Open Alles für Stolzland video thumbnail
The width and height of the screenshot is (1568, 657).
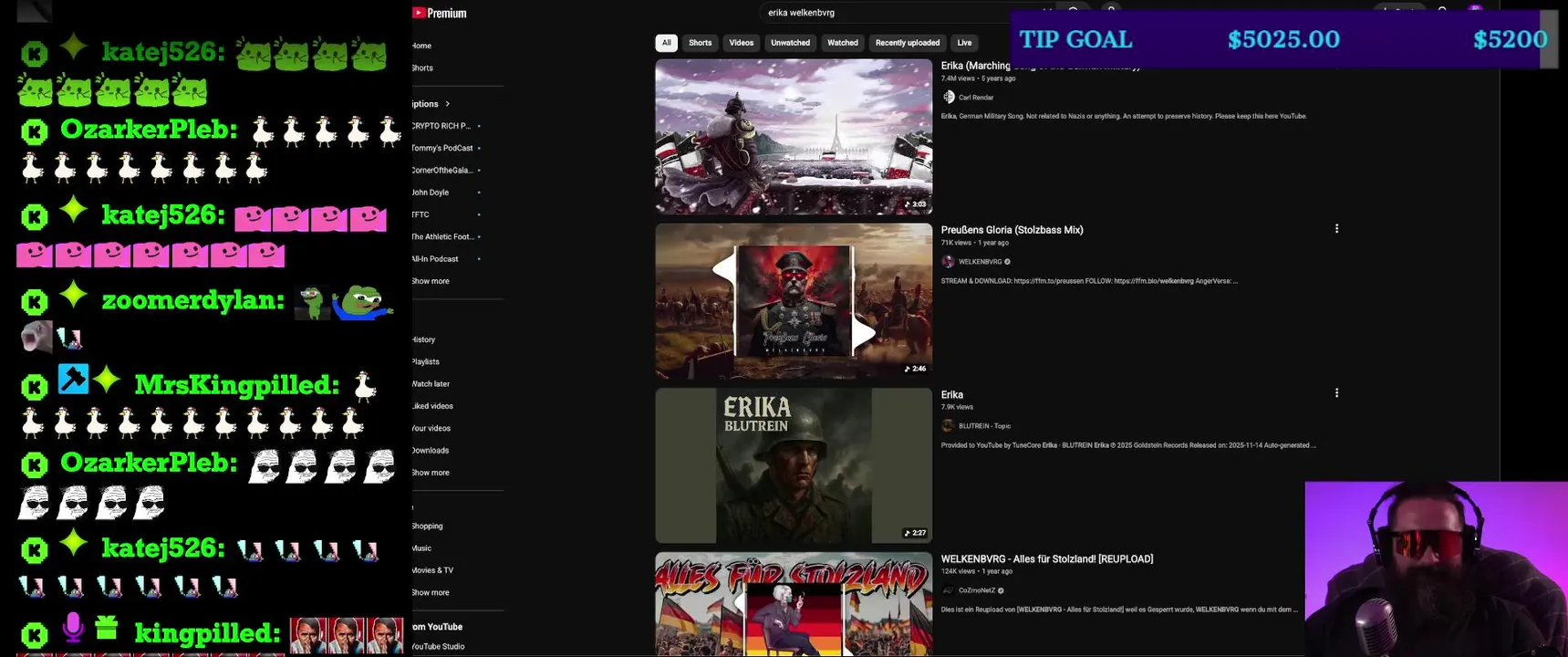(x=794, y=604)
